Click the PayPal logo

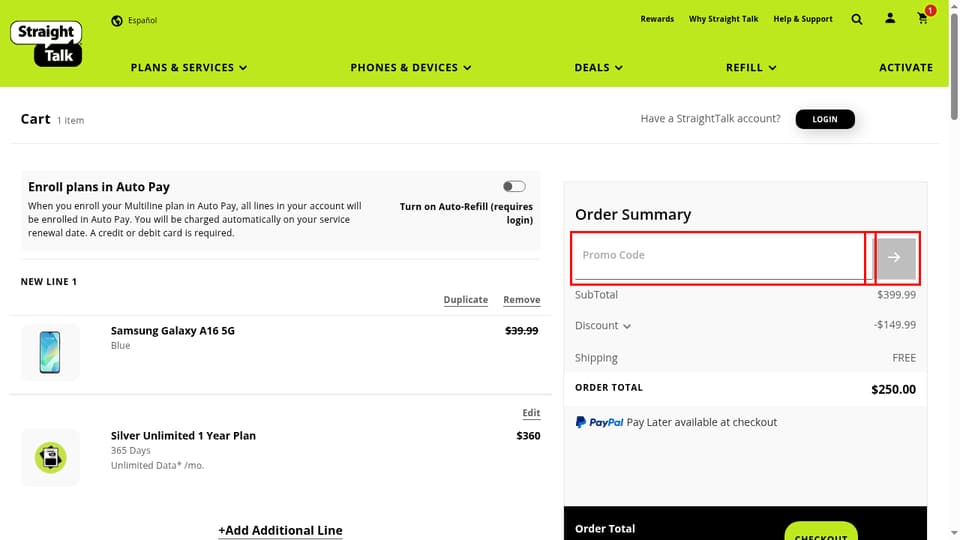click(599, 422)
